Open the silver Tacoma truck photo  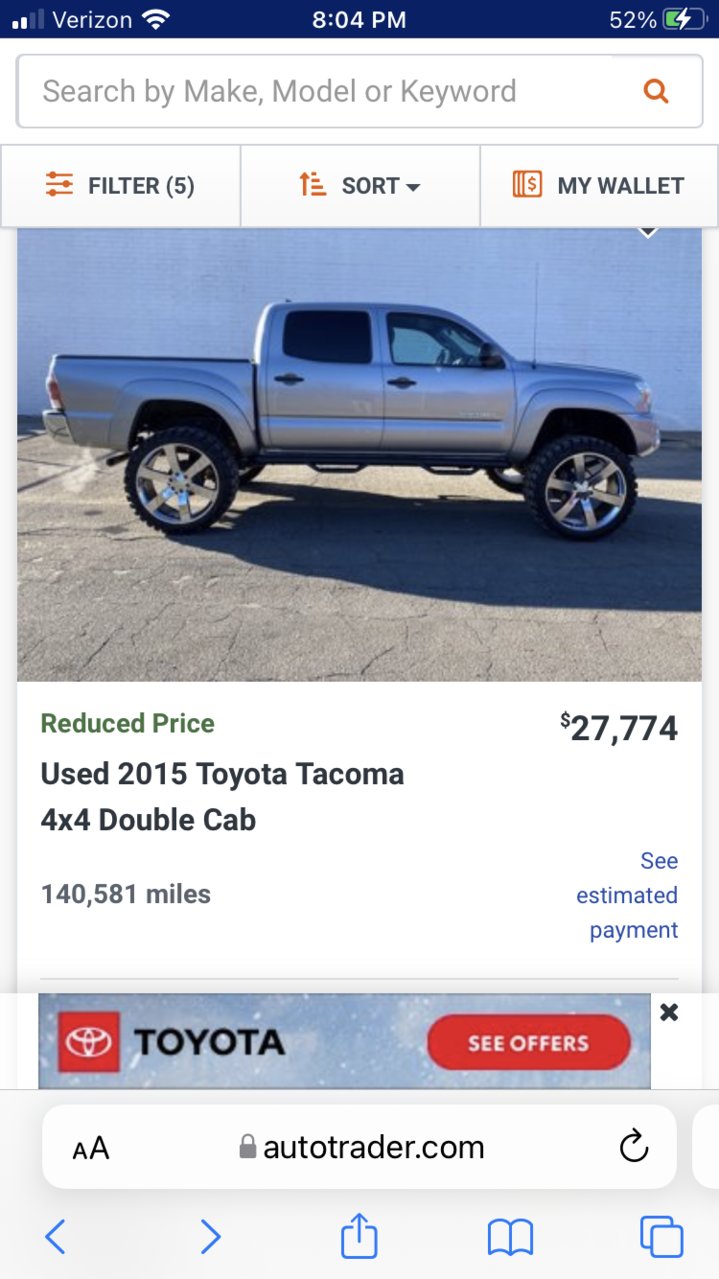click(x=359, y=455)
